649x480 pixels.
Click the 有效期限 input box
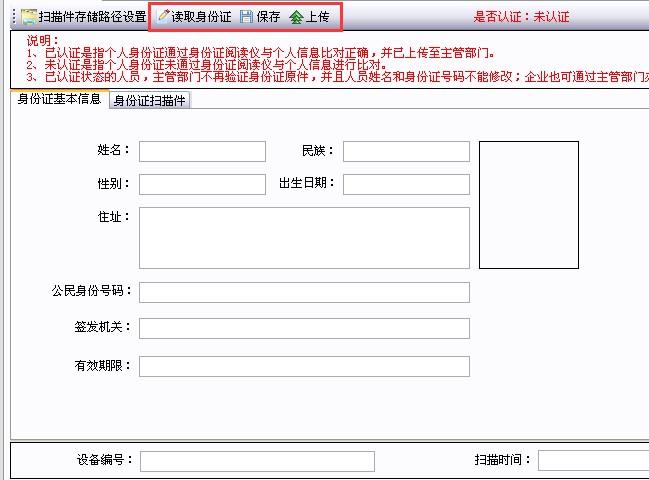[304, 366]
